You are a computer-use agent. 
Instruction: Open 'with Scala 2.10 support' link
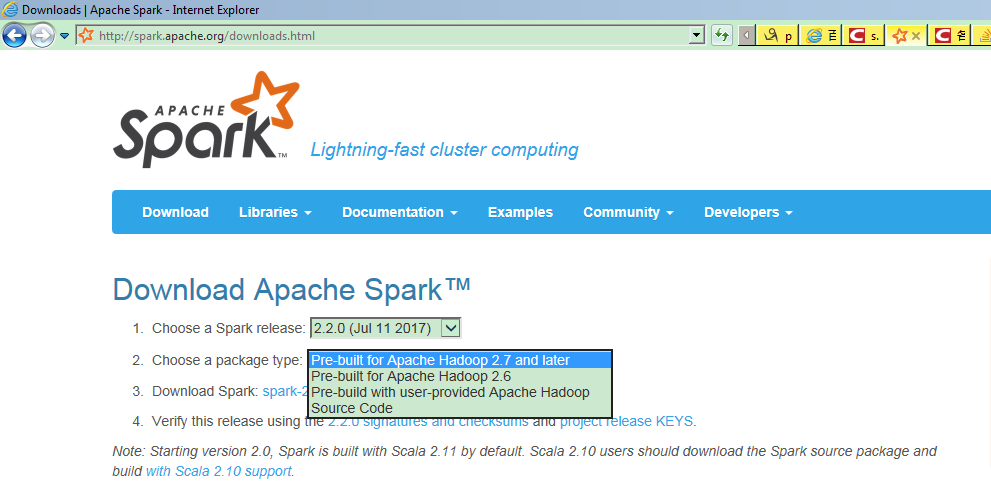[219, 471]
